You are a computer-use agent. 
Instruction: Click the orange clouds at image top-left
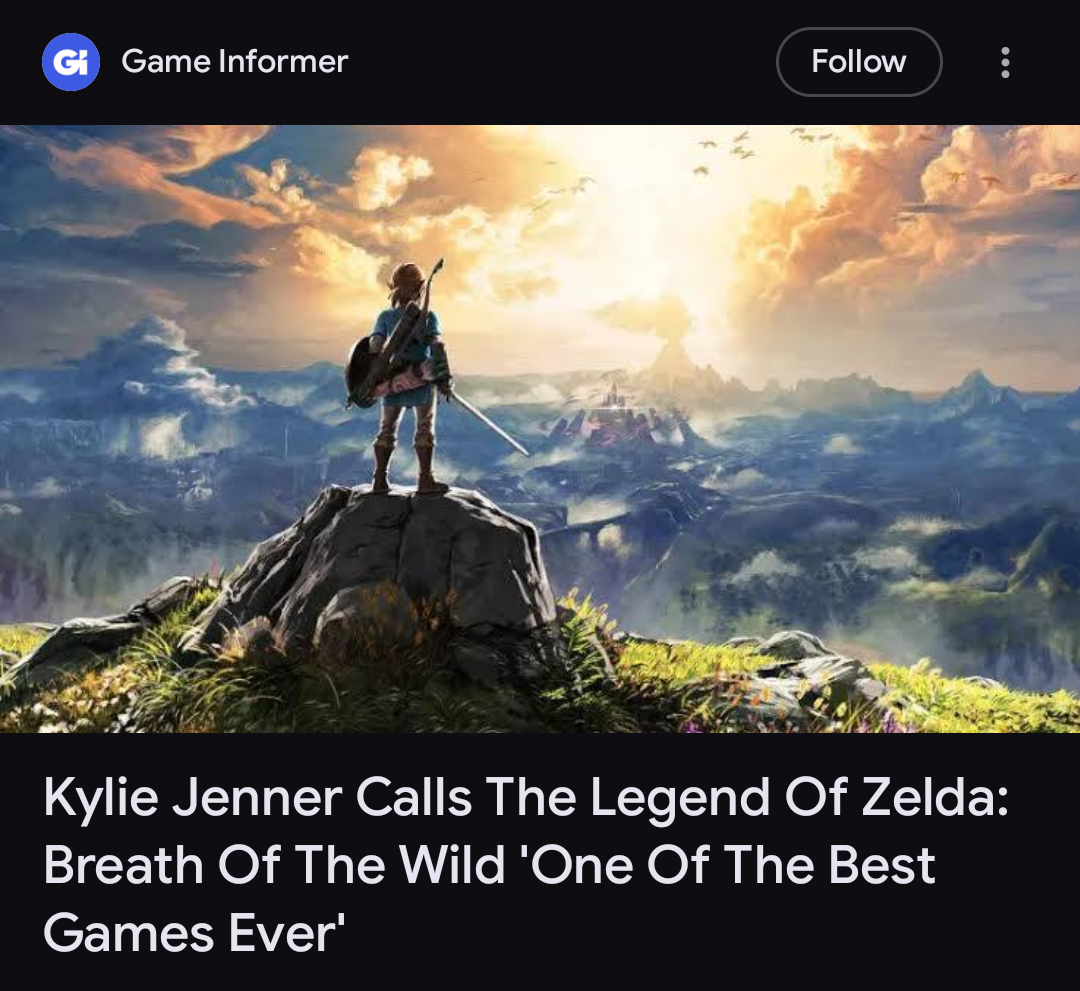(158, 172)
